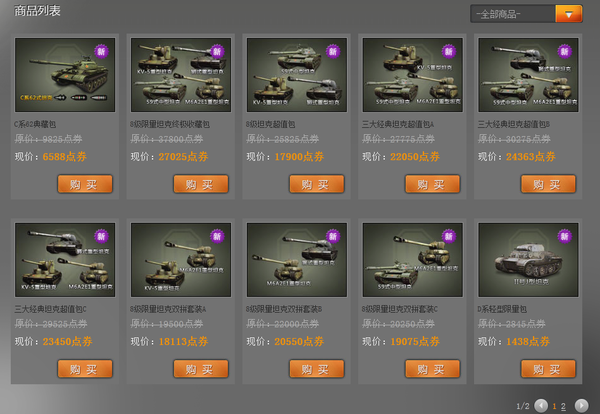Select page 1 in the pagination
Viewport: 600px width, 414px height.
coord(554,406)
